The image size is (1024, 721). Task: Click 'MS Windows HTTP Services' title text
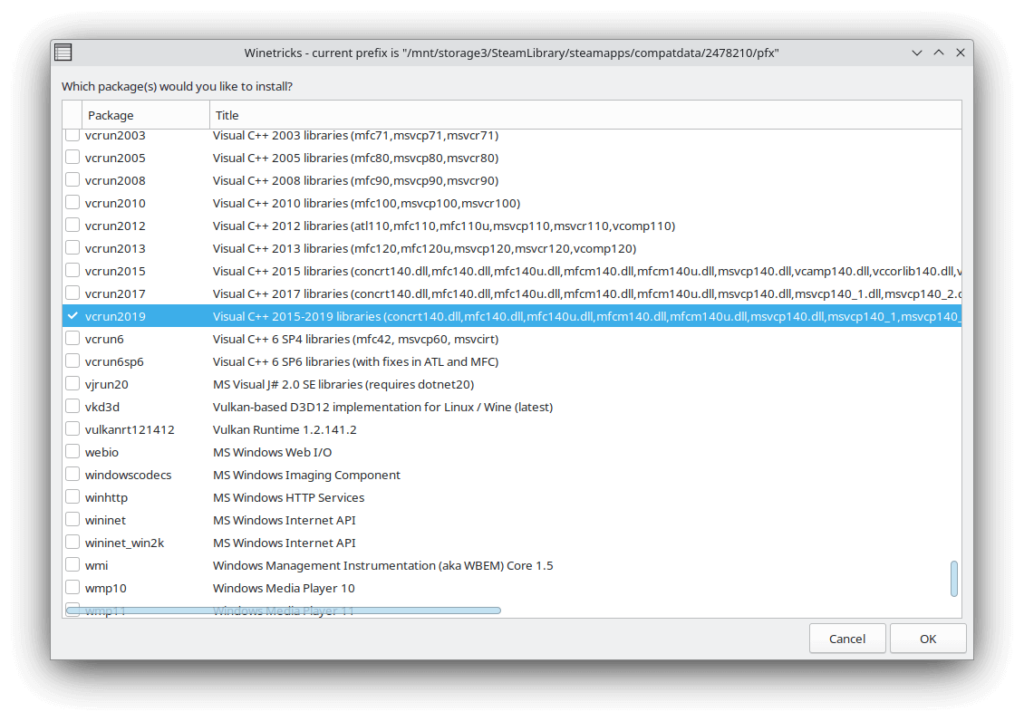pyautogui.click(x=289, y=498)
